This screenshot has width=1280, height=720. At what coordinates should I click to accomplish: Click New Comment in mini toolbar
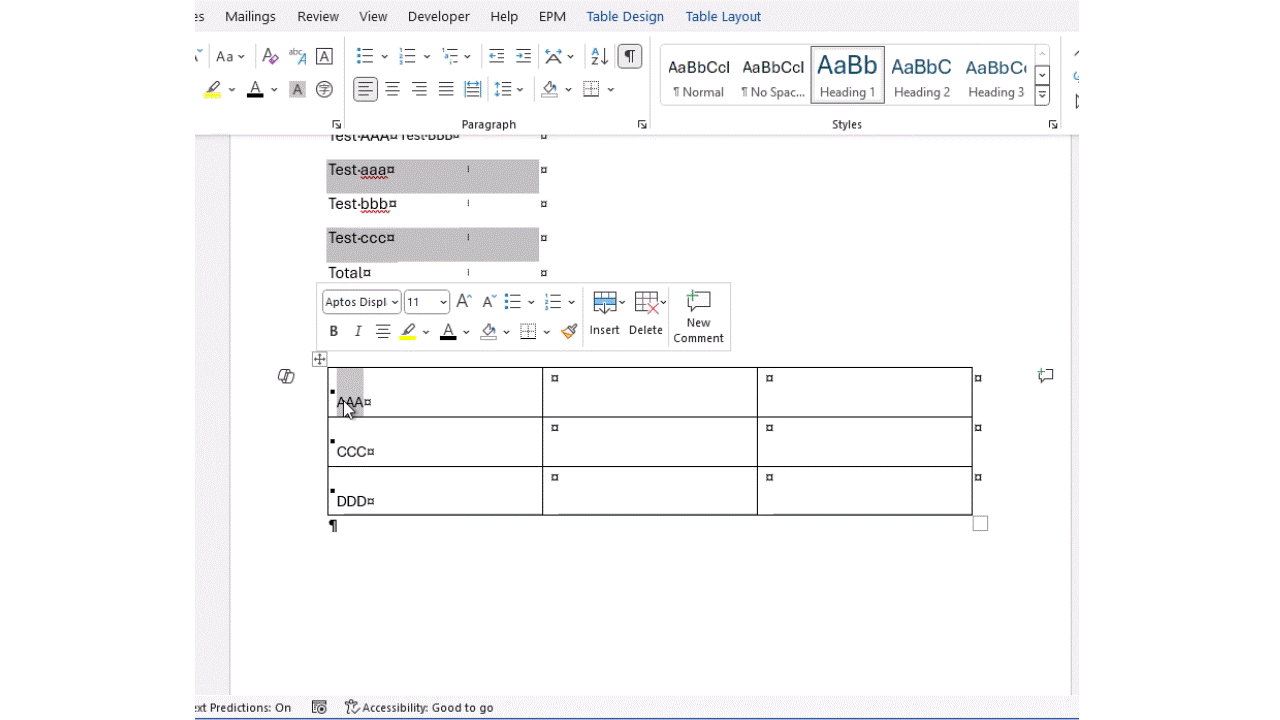coord(698,317)
